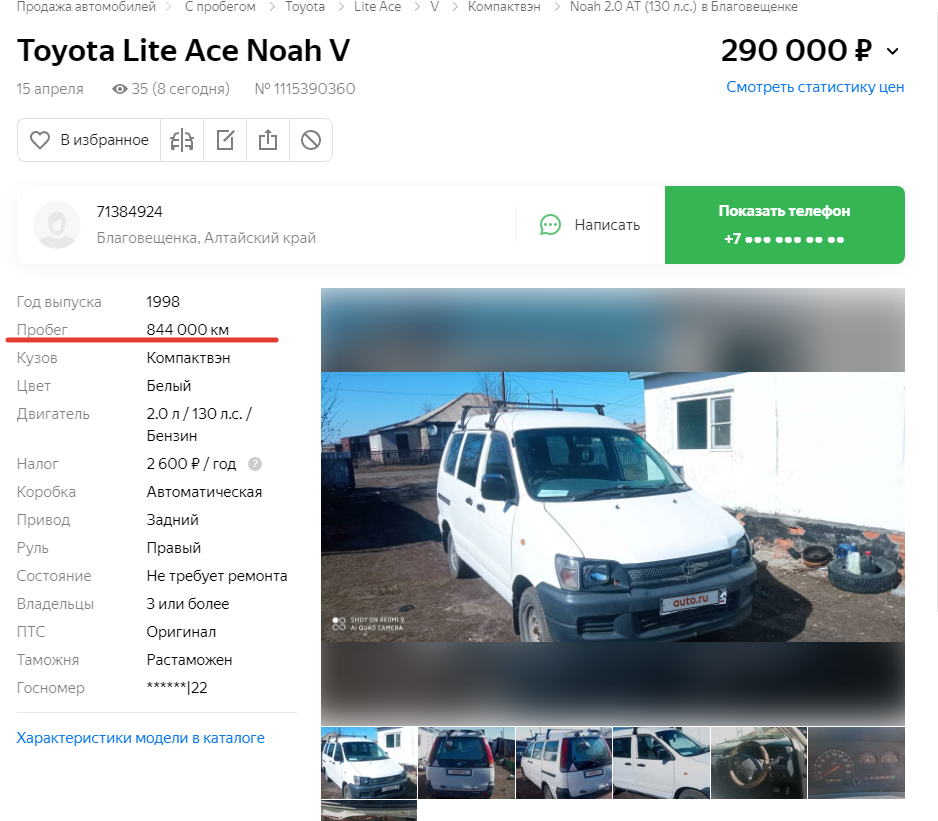
Task: Click the compare cars scales icon
Action: (x=182, y=140)
